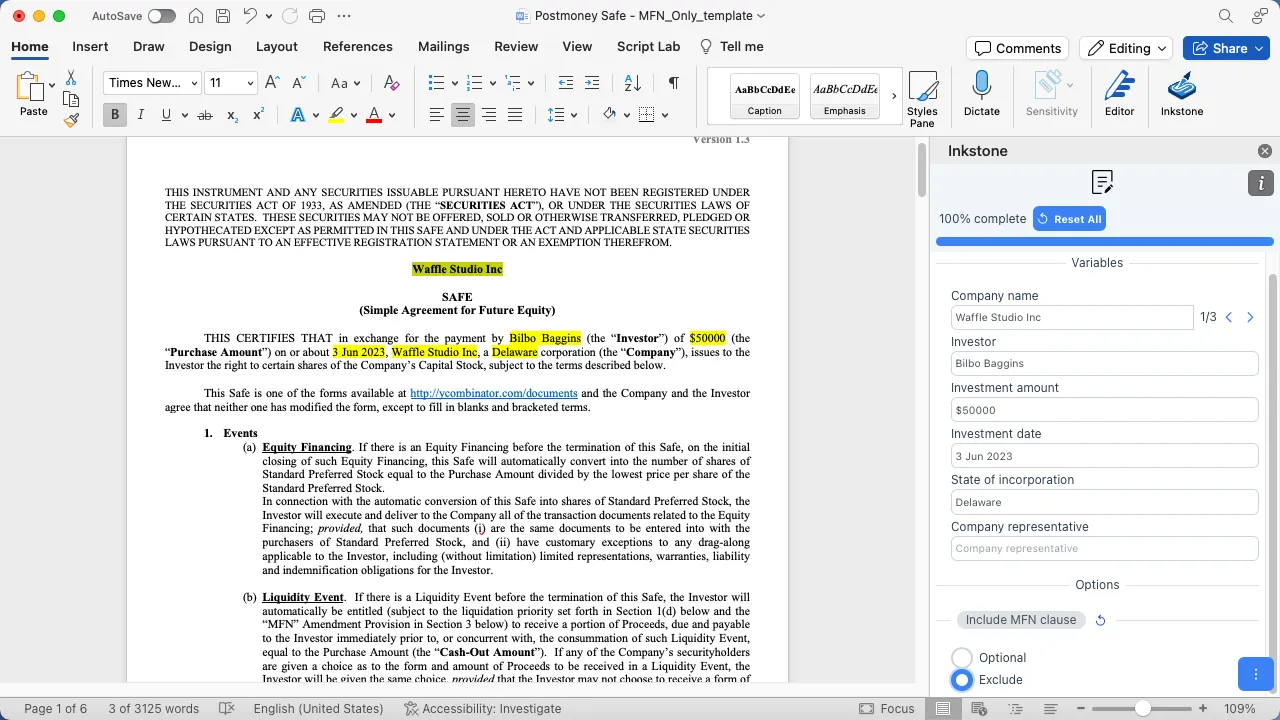Click the search magnifier in title bar
The height and width of the screenshot is (720, 1280).
(x=1226, y=16)
